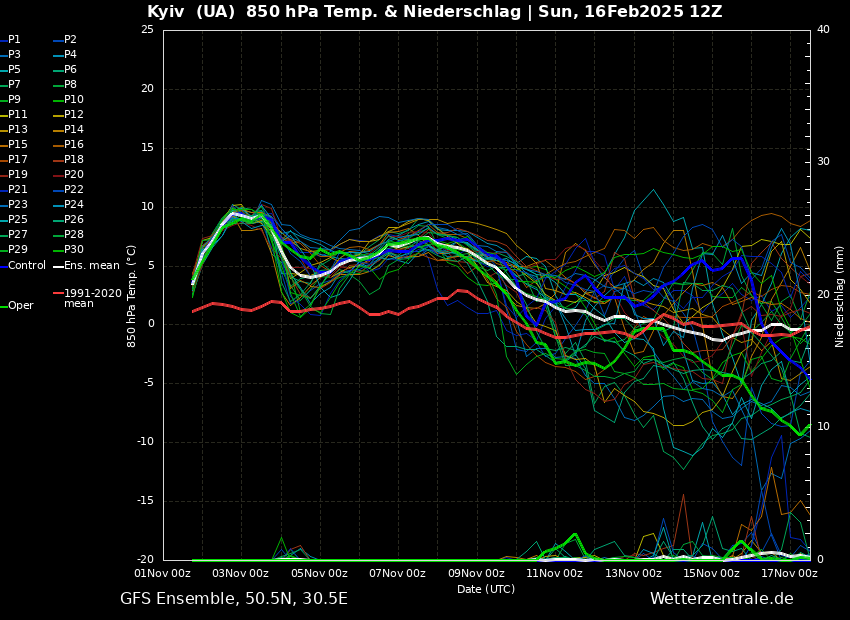Click the P16 legend entry
The image size is (850, 620).
(74, 145)
